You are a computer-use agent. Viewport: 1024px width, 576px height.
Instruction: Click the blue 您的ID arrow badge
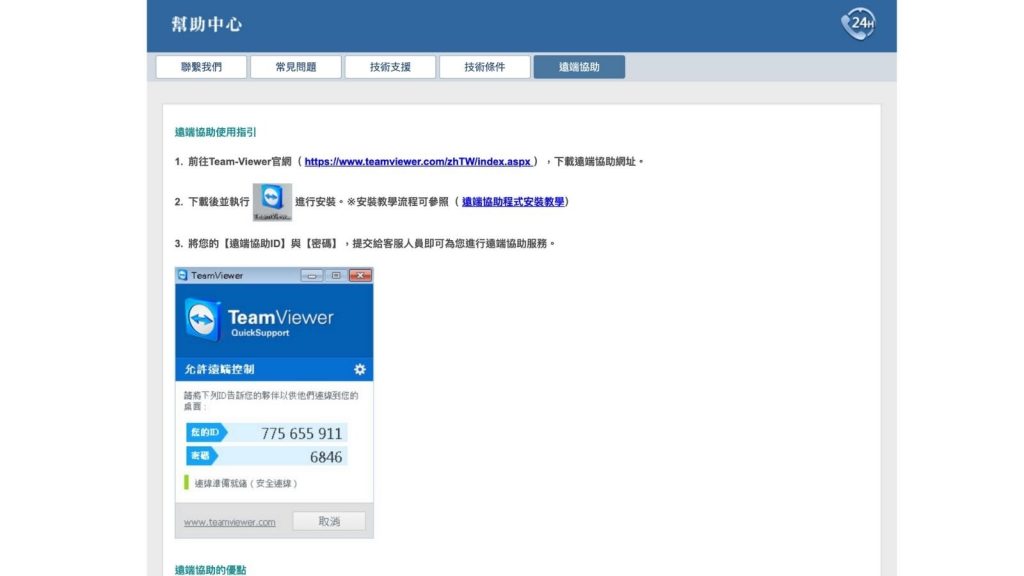[x=205, y=433]
